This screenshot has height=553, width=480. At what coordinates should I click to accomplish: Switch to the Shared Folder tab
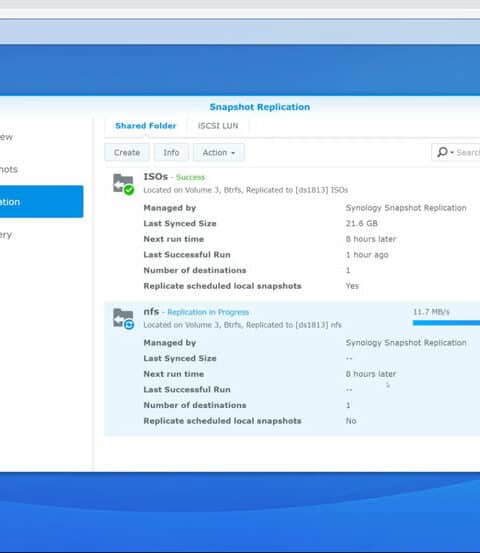[145, 126]
